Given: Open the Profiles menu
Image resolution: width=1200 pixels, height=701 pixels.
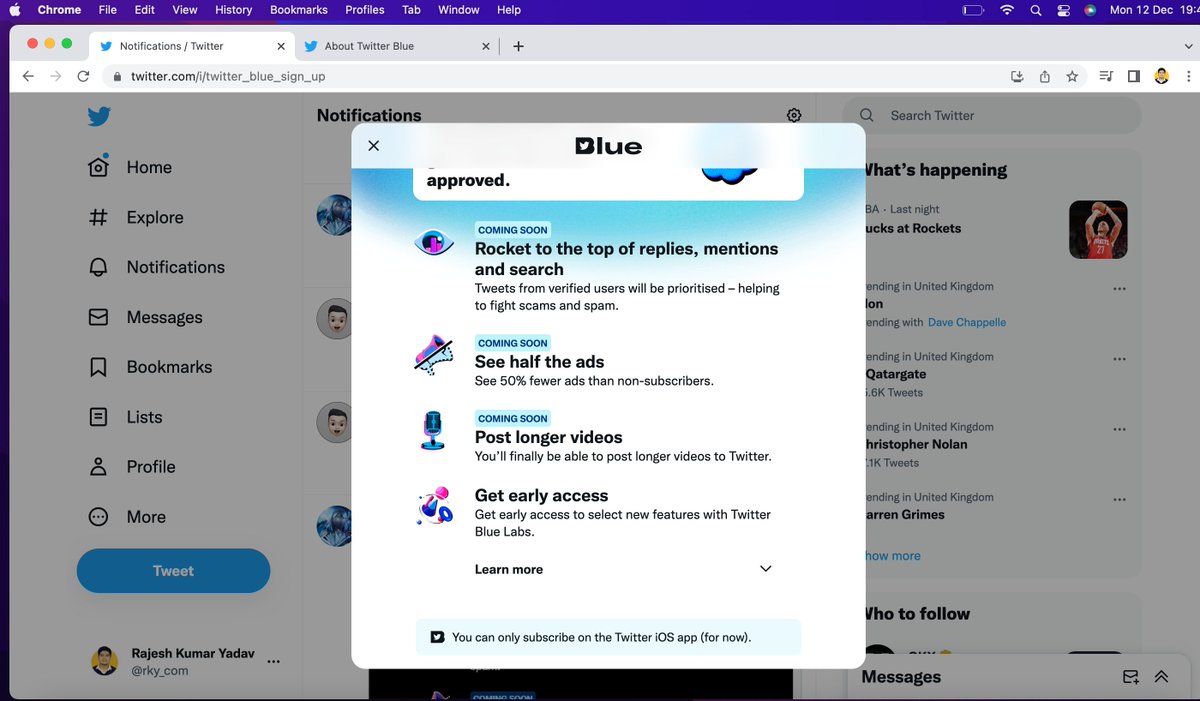Looking at the screenshot, I should pyautogui.click(x=365, y=10).
